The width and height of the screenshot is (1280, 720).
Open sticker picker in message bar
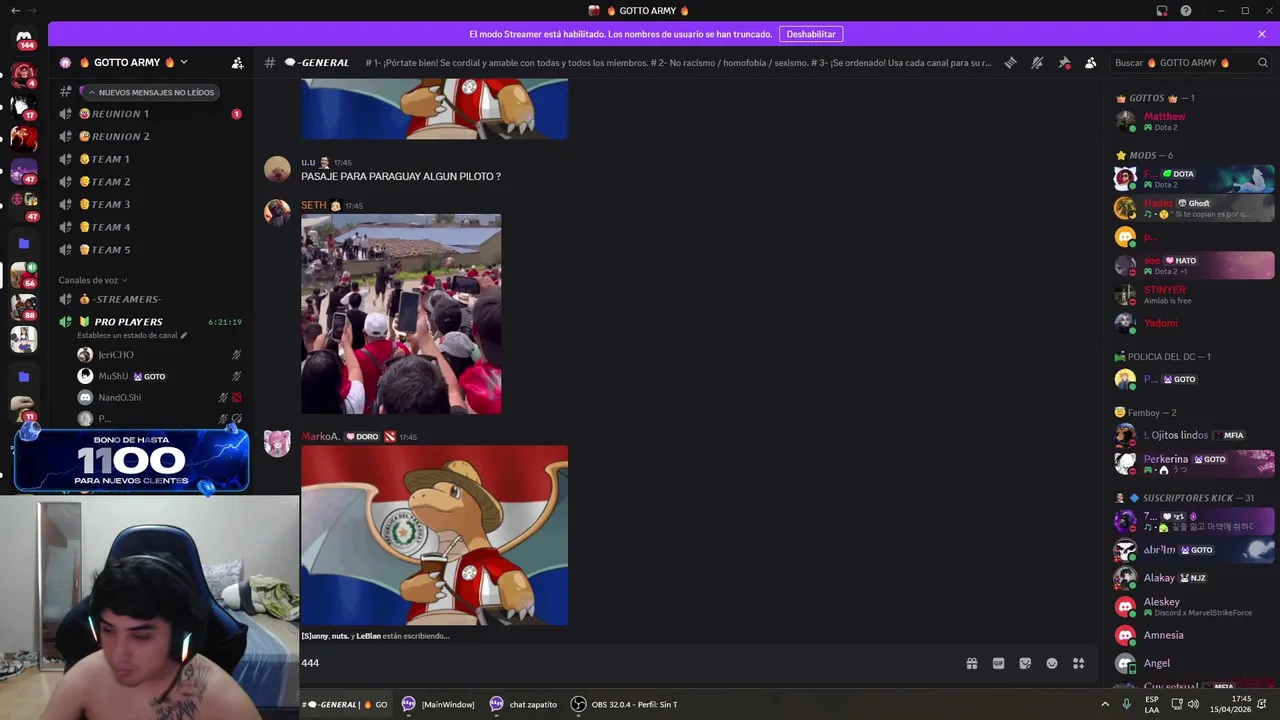1025,663
